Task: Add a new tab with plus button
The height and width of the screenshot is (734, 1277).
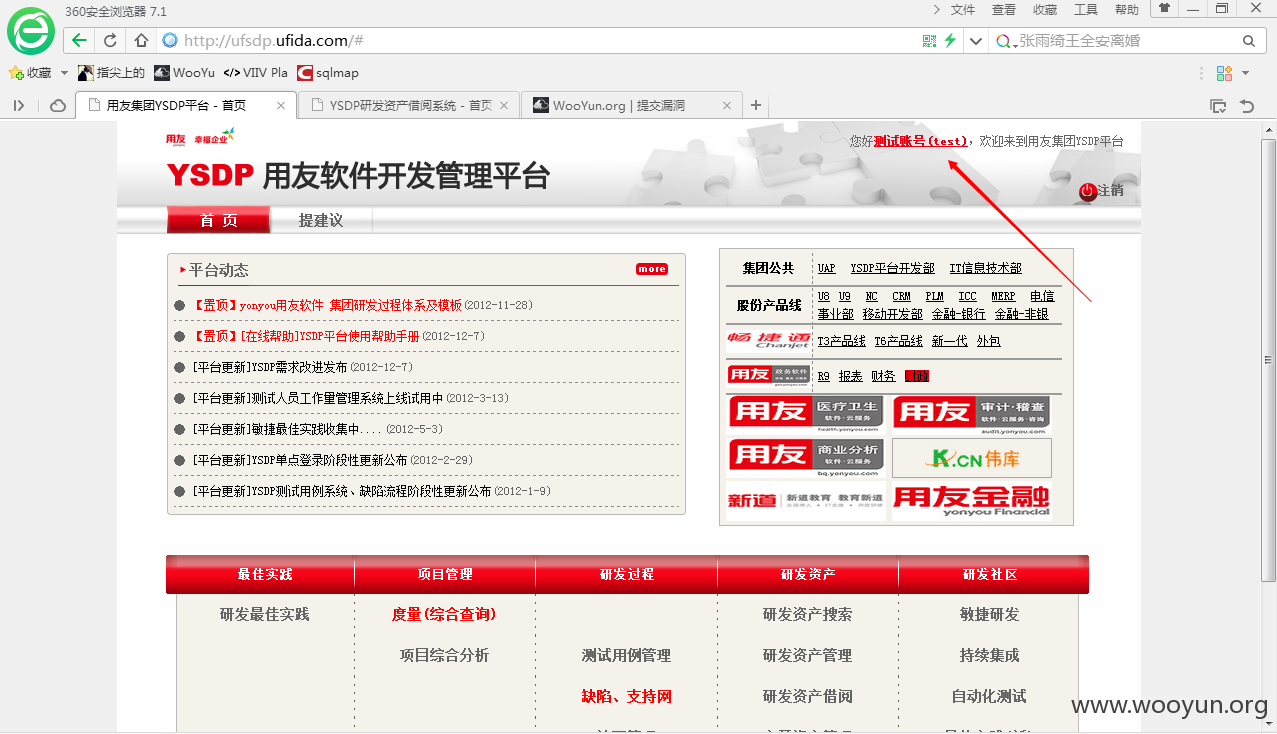Action: pos(756,105)
